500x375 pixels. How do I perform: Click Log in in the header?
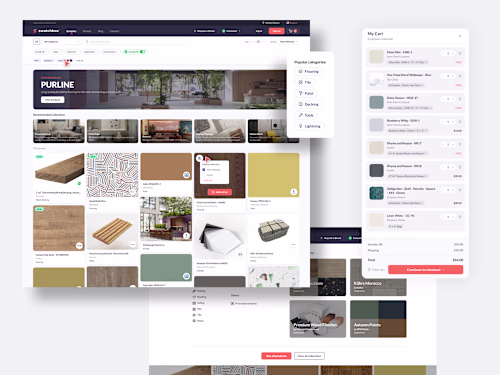pos(259,31)
